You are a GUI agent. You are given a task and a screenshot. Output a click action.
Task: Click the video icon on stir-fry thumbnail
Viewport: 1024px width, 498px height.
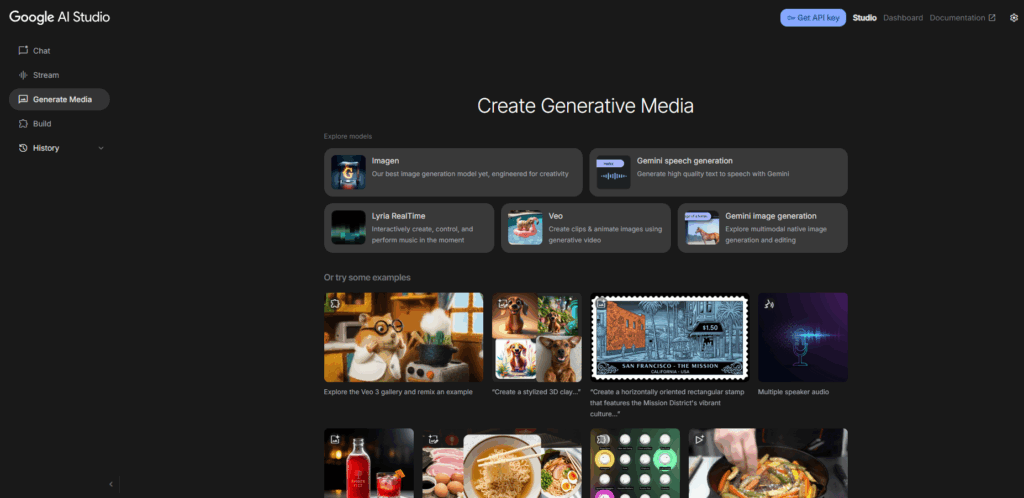(x=699, y=439)
